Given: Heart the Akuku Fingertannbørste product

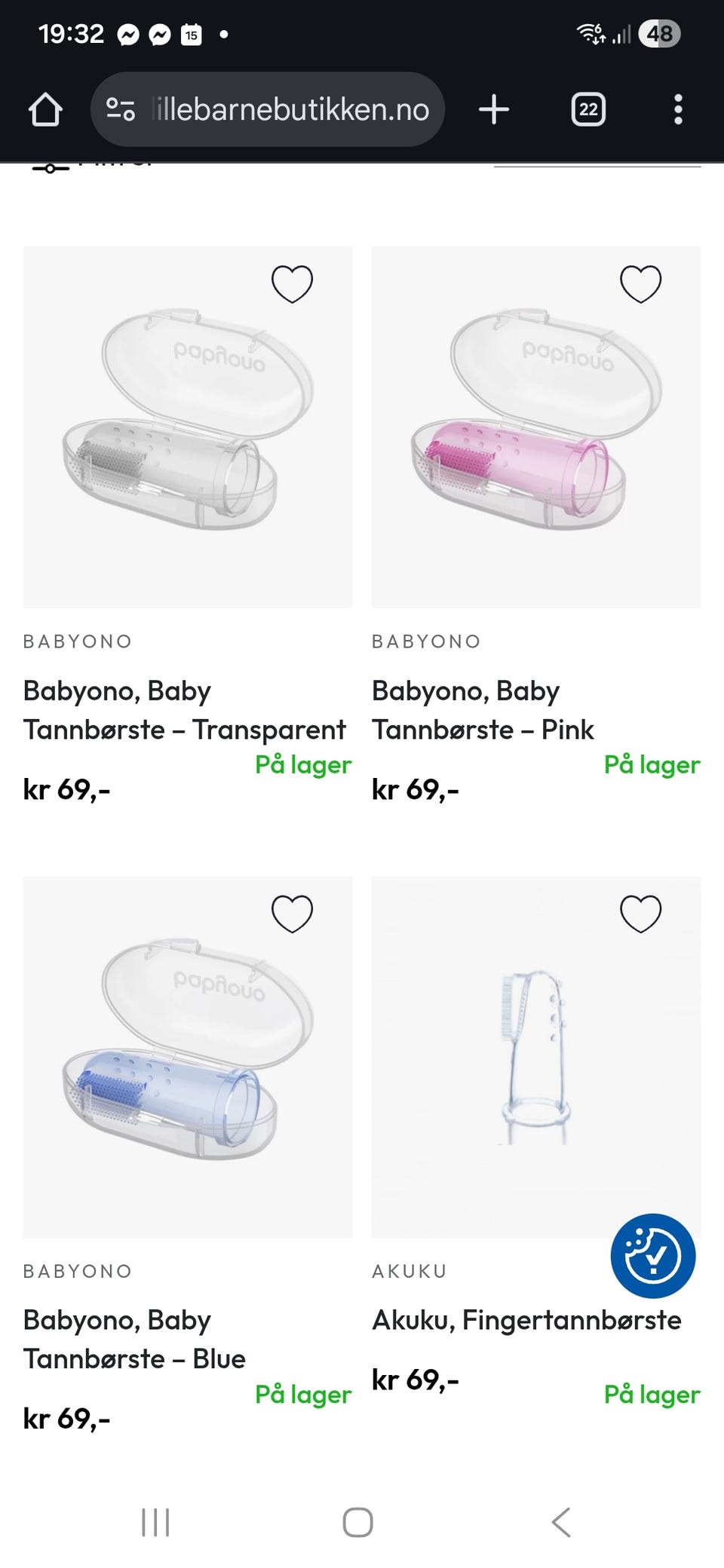Looking at the screenshot, I should click(x=640, y=914).
